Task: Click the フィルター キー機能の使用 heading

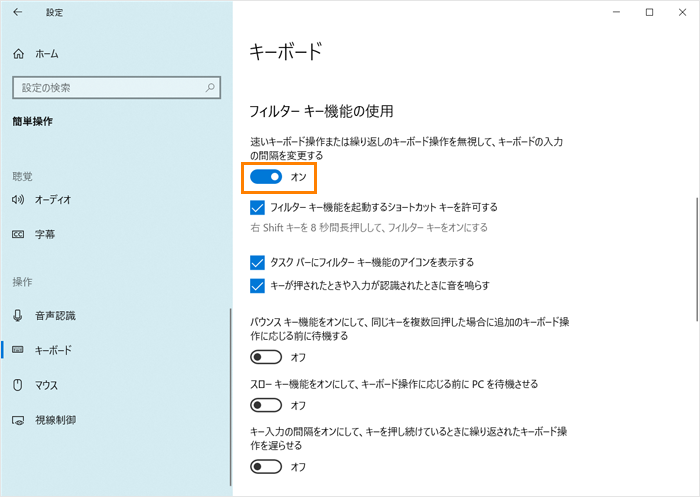Action: click(x=321, y=111)
